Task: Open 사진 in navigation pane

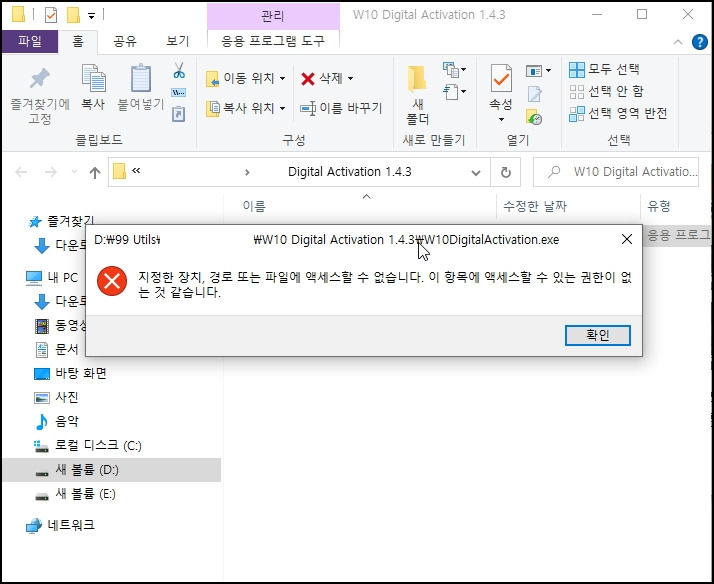Action: pyautogui.click(x=57, y=397)
